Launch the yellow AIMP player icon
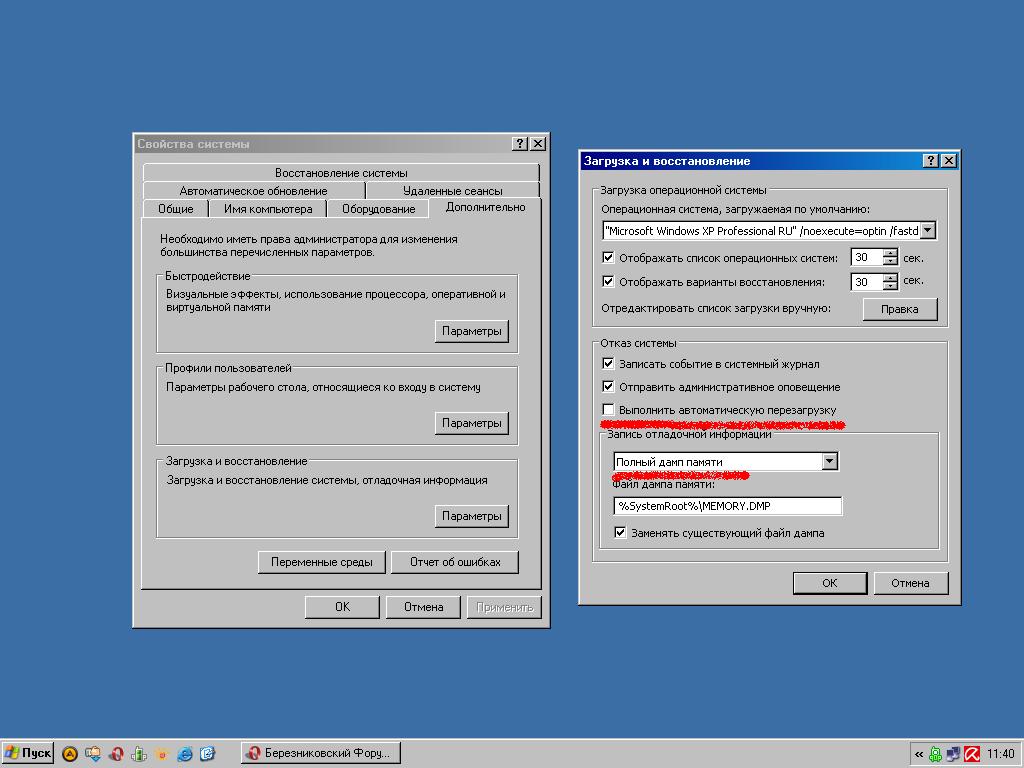 click(70, 754)
